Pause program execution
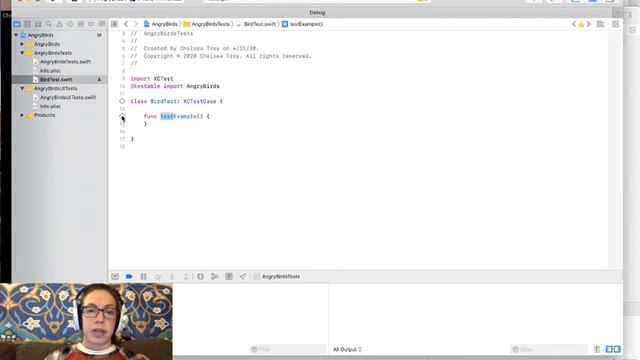The height and width of the screenshot is (360, 640). pyautogui.click(x=144, y=276)
